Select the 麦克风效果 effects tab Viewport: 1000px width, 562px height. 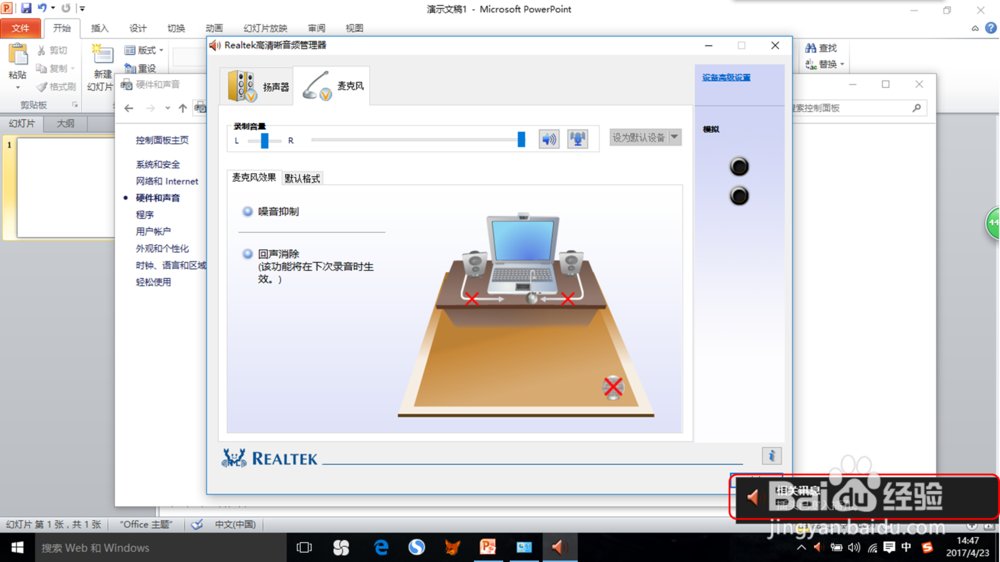254,177
